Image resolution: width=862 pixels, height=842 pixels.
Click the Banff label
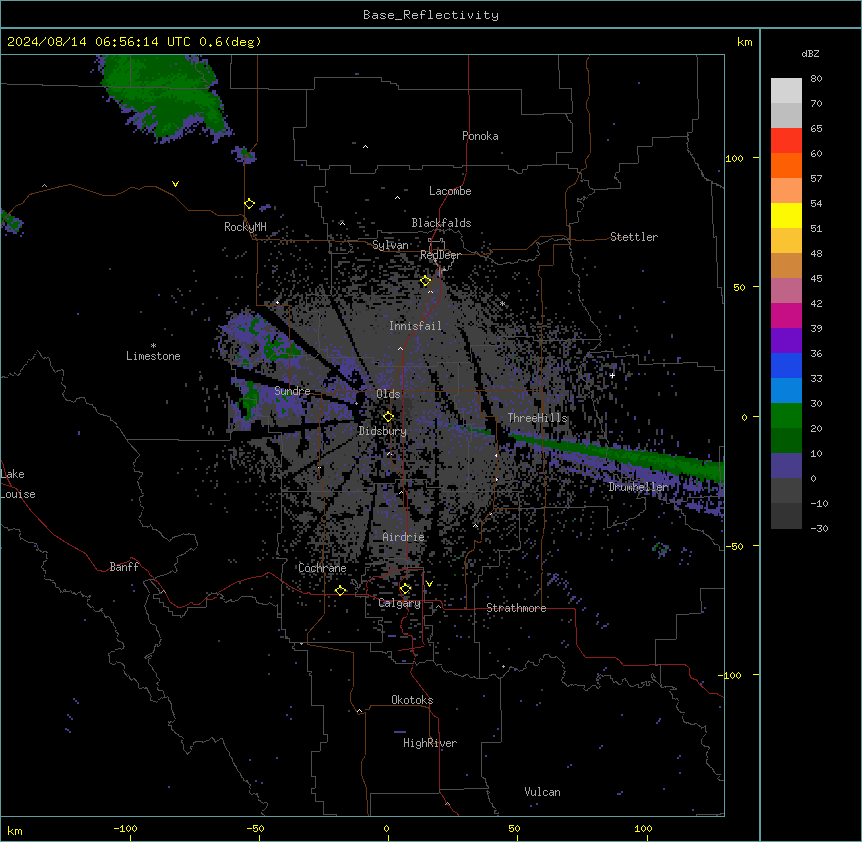[124, 567]
